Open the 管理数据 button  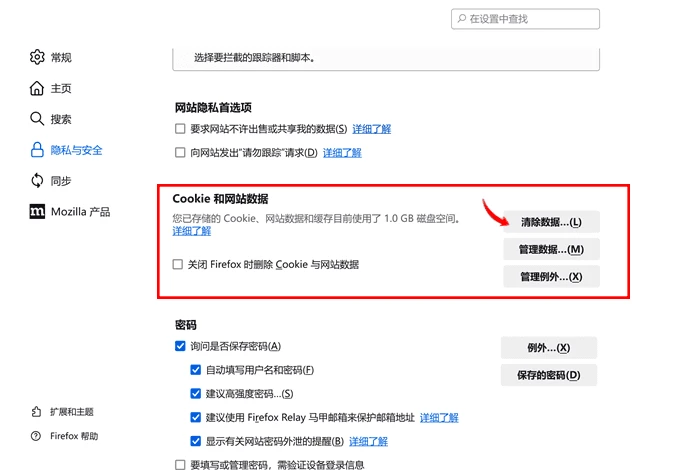coord(551,249)
